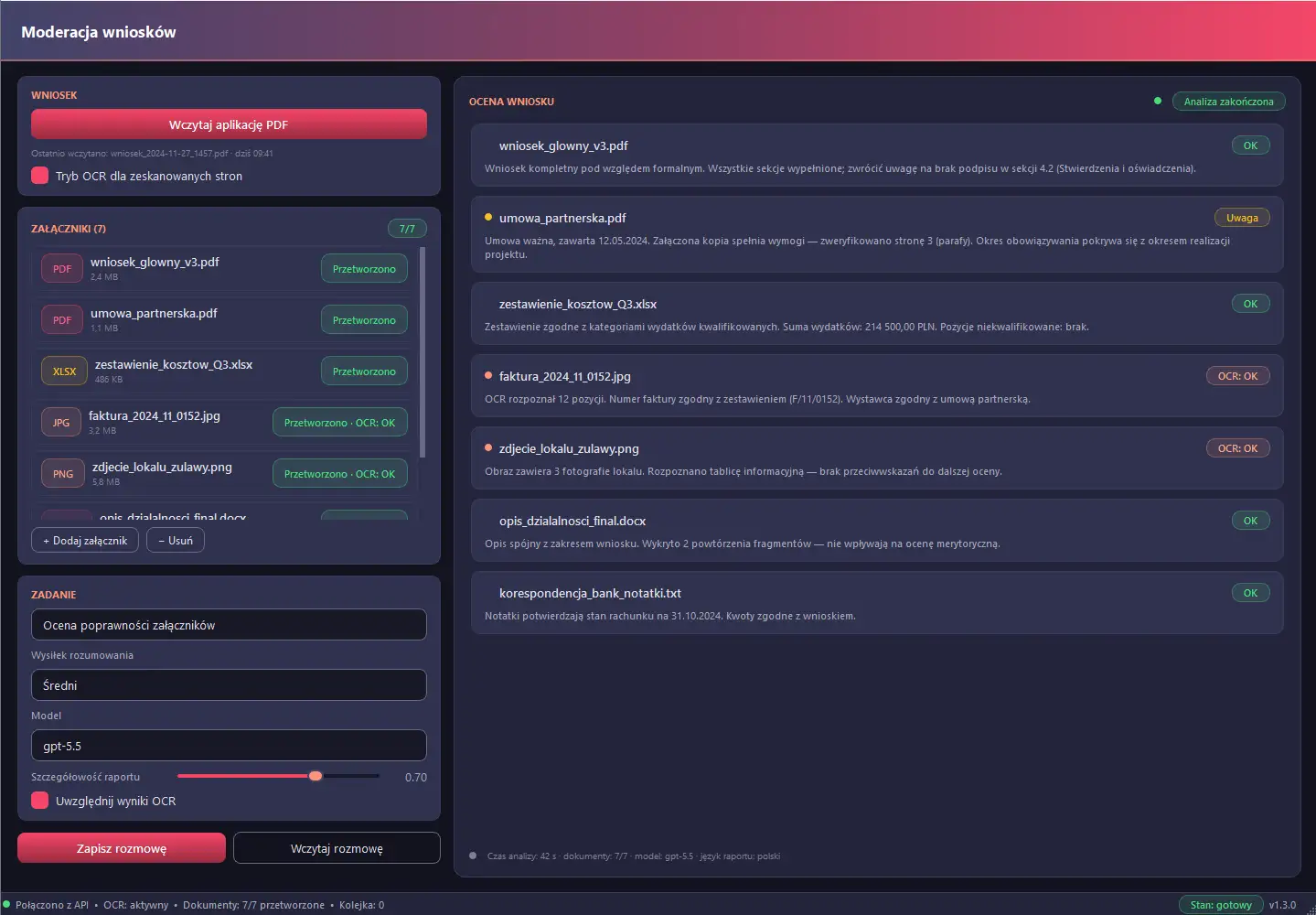The height and width of the screenshot is (915, 1316).
Task: Click the OK badge on zestawienie_kosztow_Q3.xlsx result
Action: [1250, 304]
